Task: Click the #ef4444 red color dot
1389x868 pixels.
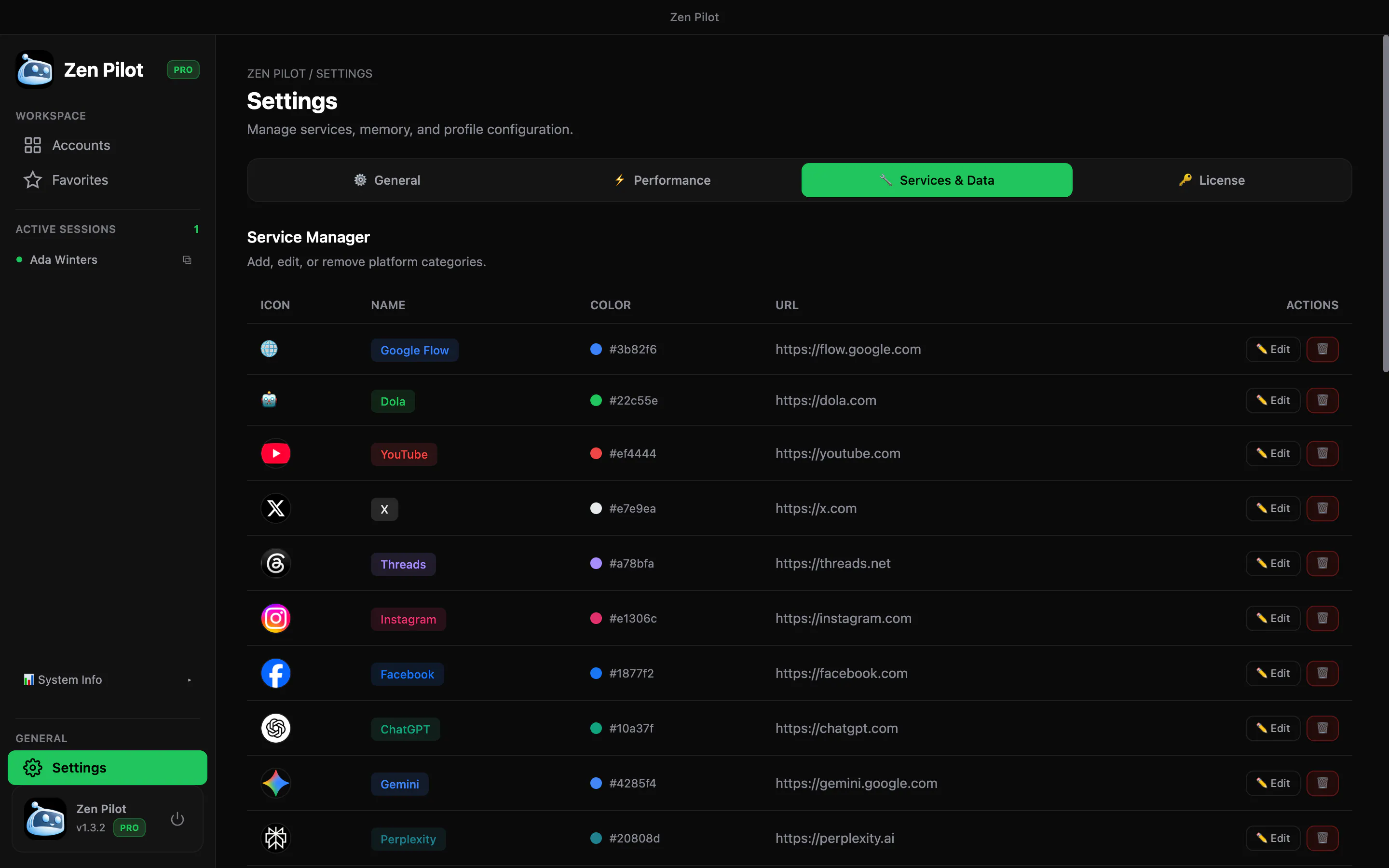Action: pyautogui.click(x=596, y=453)
